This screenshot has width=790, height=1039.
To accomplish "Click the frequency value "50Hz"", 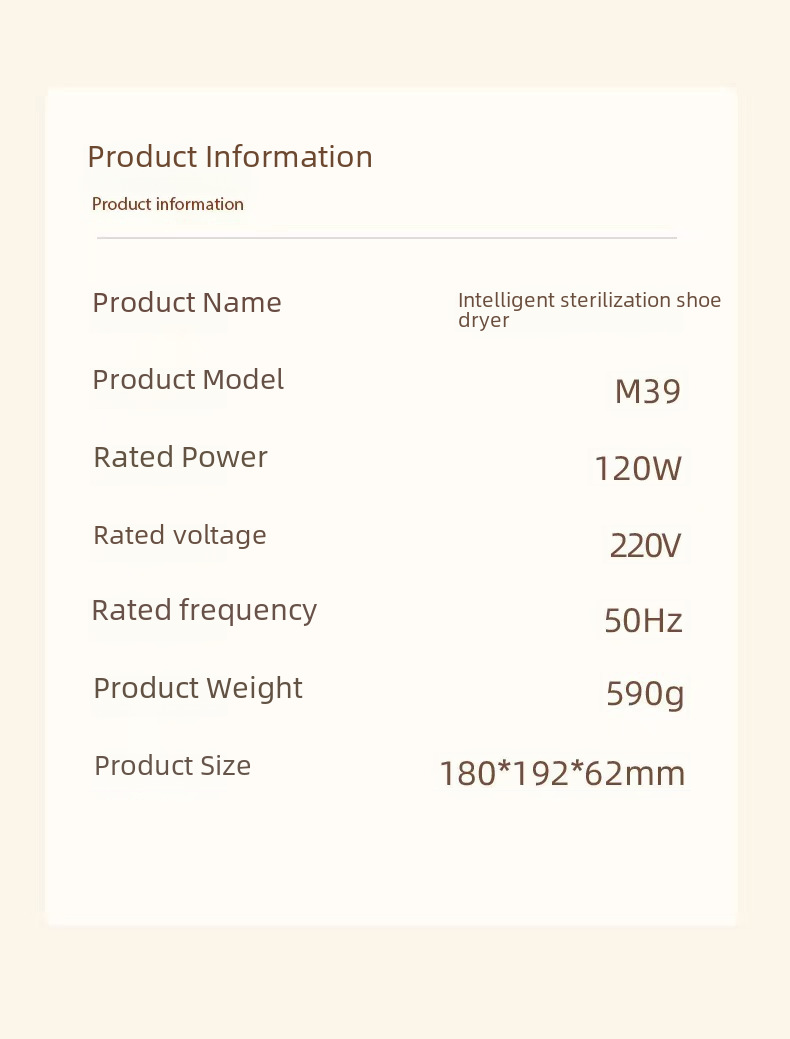I will [x=643, y=621].
